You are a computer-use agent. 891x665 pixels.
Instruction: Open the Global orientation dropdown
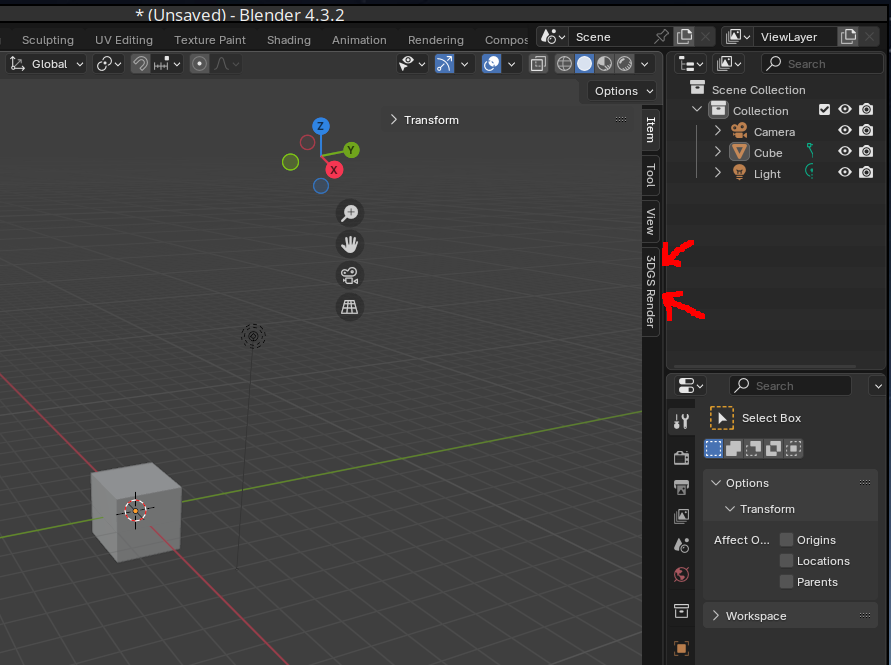pyautogui.click(x=48, y=64)
